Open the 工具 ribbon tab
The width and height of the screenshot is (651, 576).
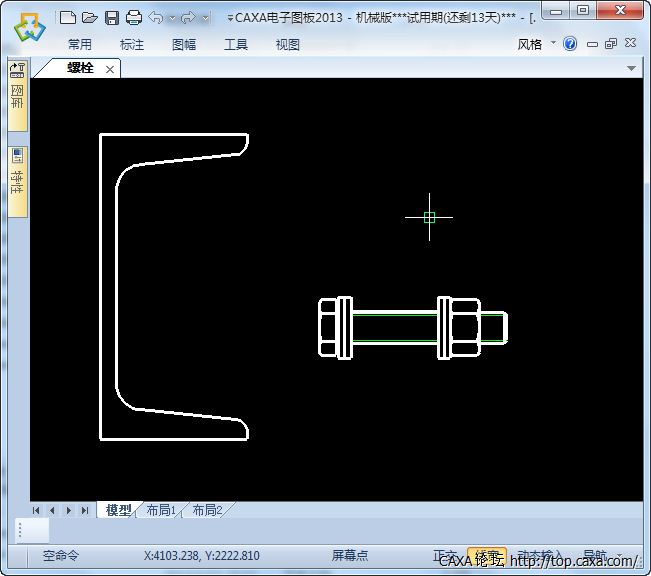(x=236, y=45)
